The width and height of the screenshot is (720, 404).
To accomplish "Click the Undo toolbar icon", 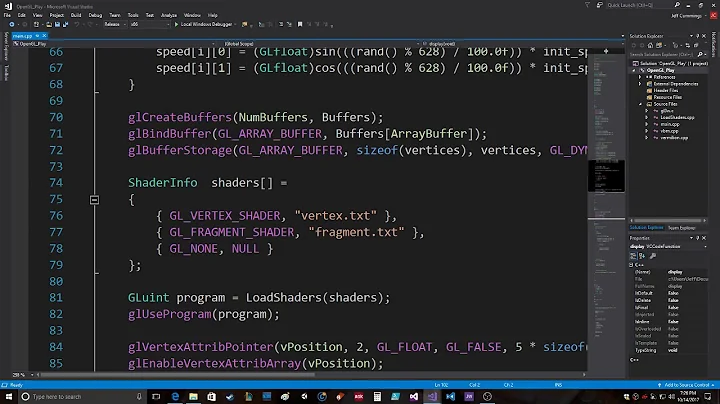I will pos(77,24).
